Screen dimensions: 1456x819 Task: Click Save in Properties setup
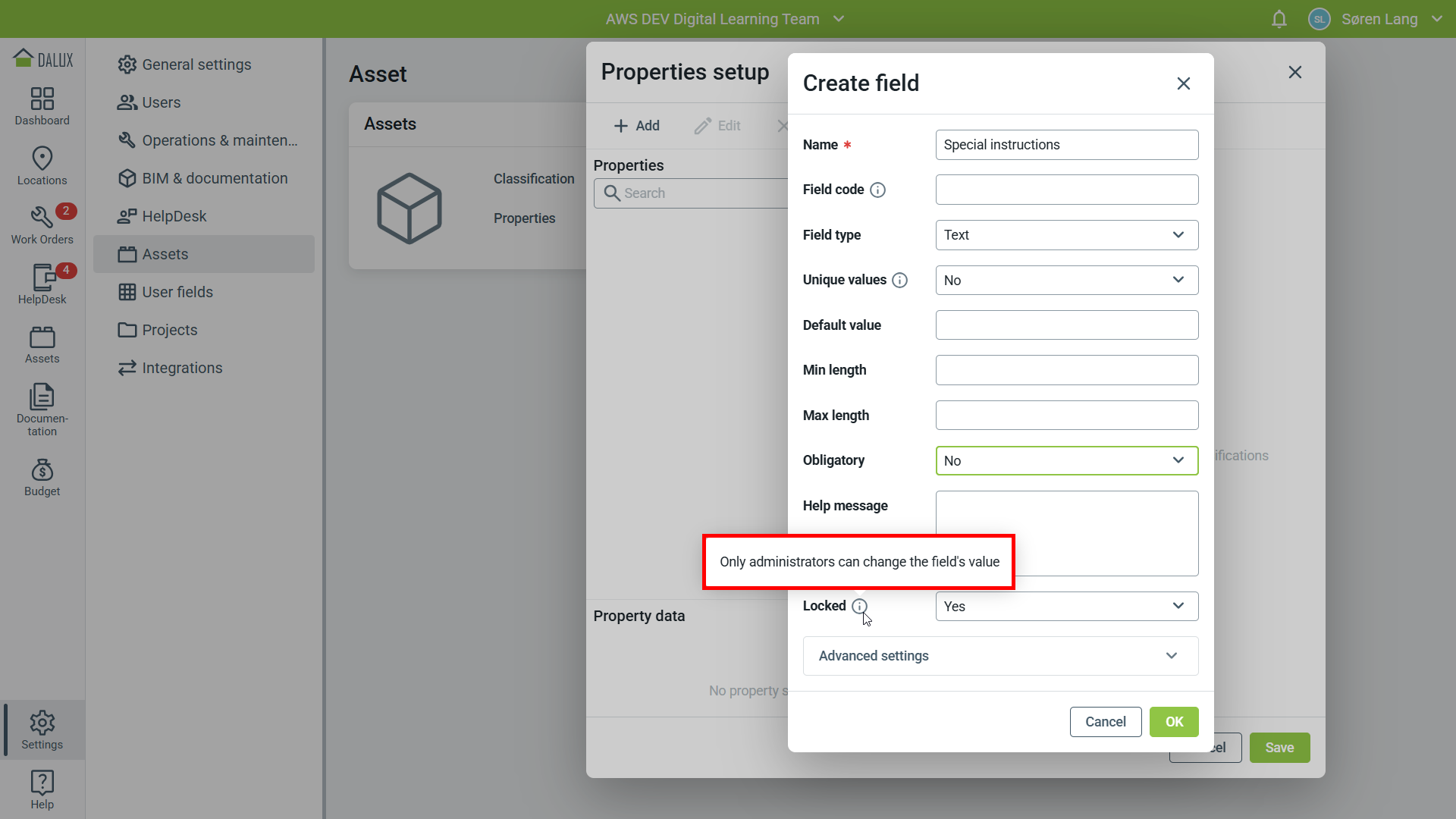click(1279, 748)
